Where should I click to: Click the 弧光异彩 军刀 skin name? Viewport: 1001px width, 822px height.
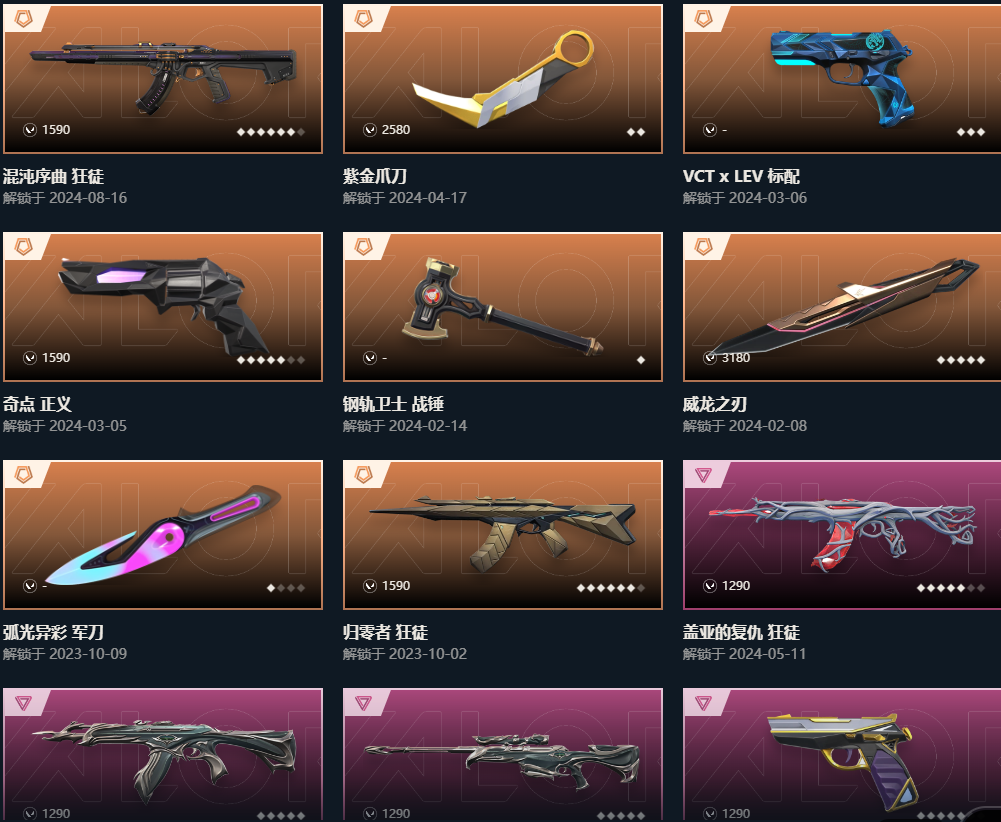[x=53, y=632]
